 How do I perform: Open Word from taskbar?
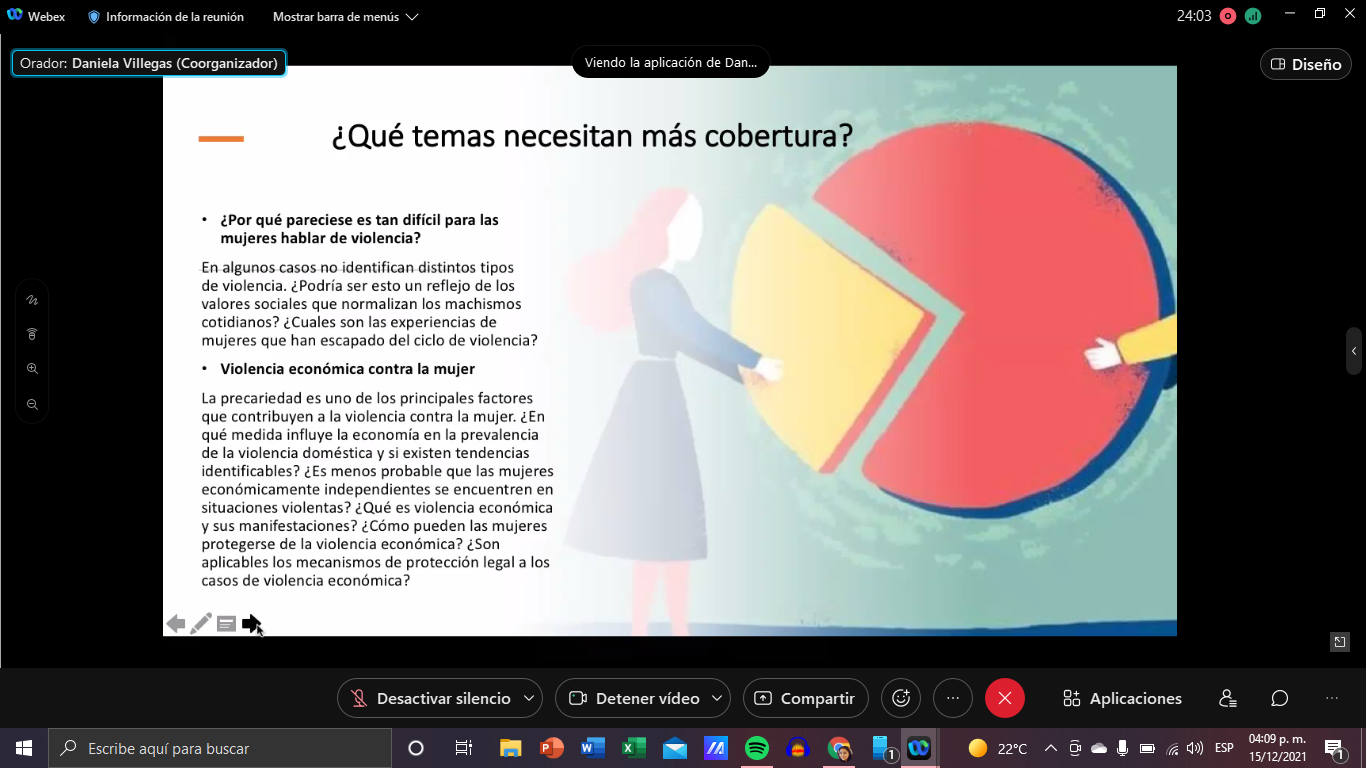[593, 748]
